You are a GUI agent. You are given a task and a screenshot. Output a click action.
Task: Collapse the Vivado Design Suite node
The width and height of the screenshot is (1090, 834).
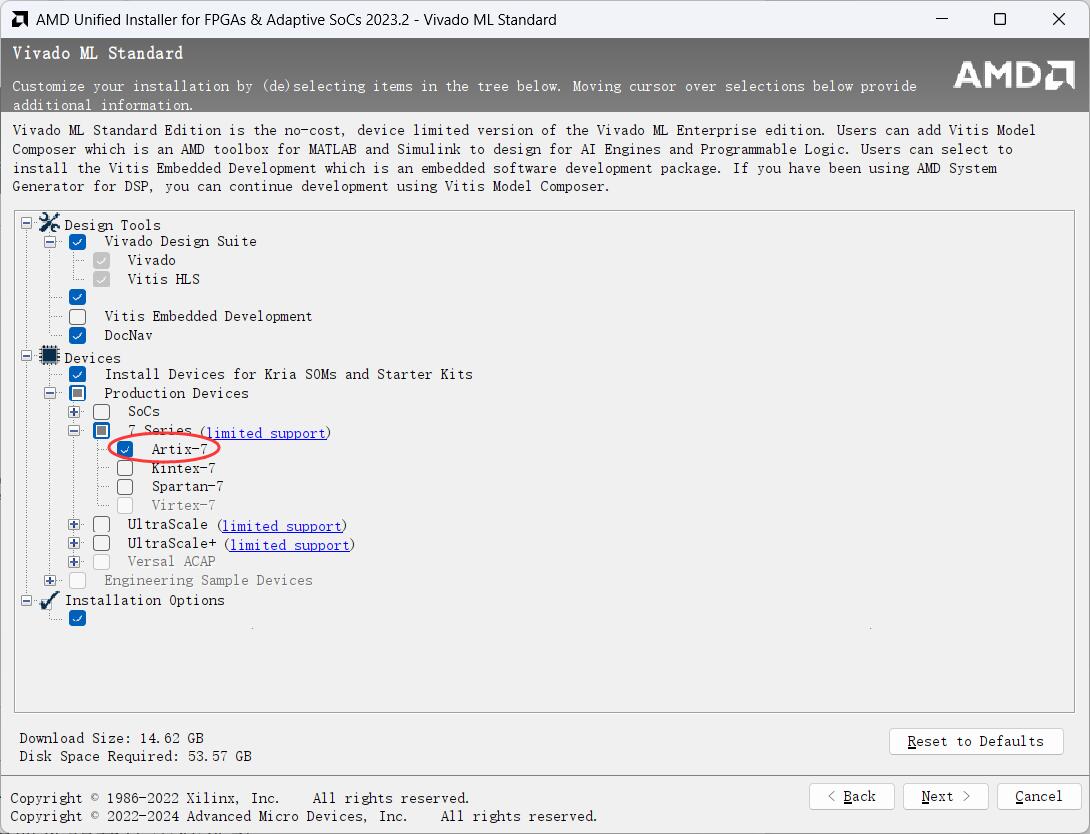click(50, 242)
